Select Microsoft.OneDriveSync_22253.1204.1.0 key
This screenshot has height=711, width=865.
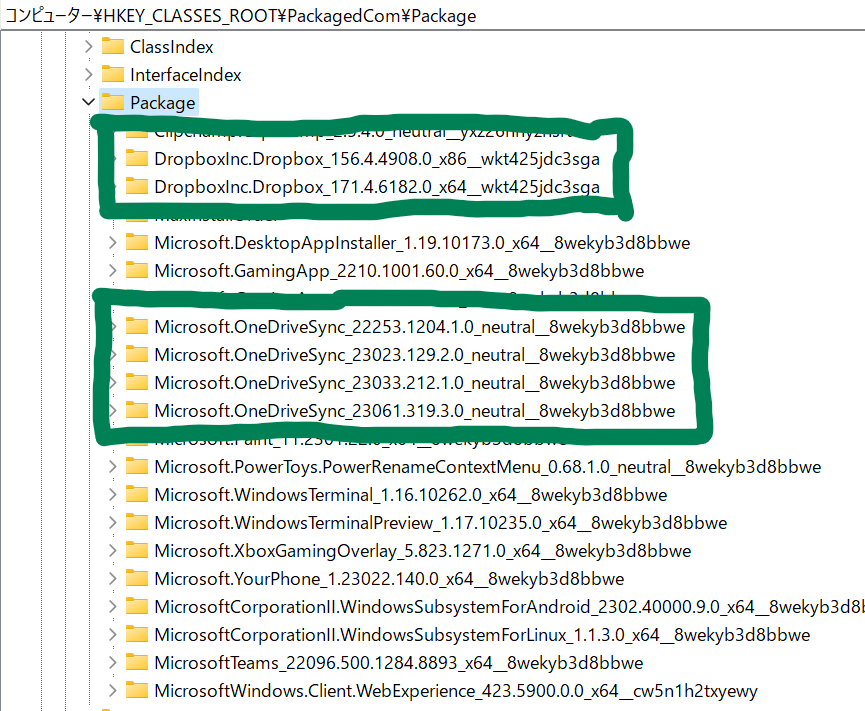[x=420, y=327]
